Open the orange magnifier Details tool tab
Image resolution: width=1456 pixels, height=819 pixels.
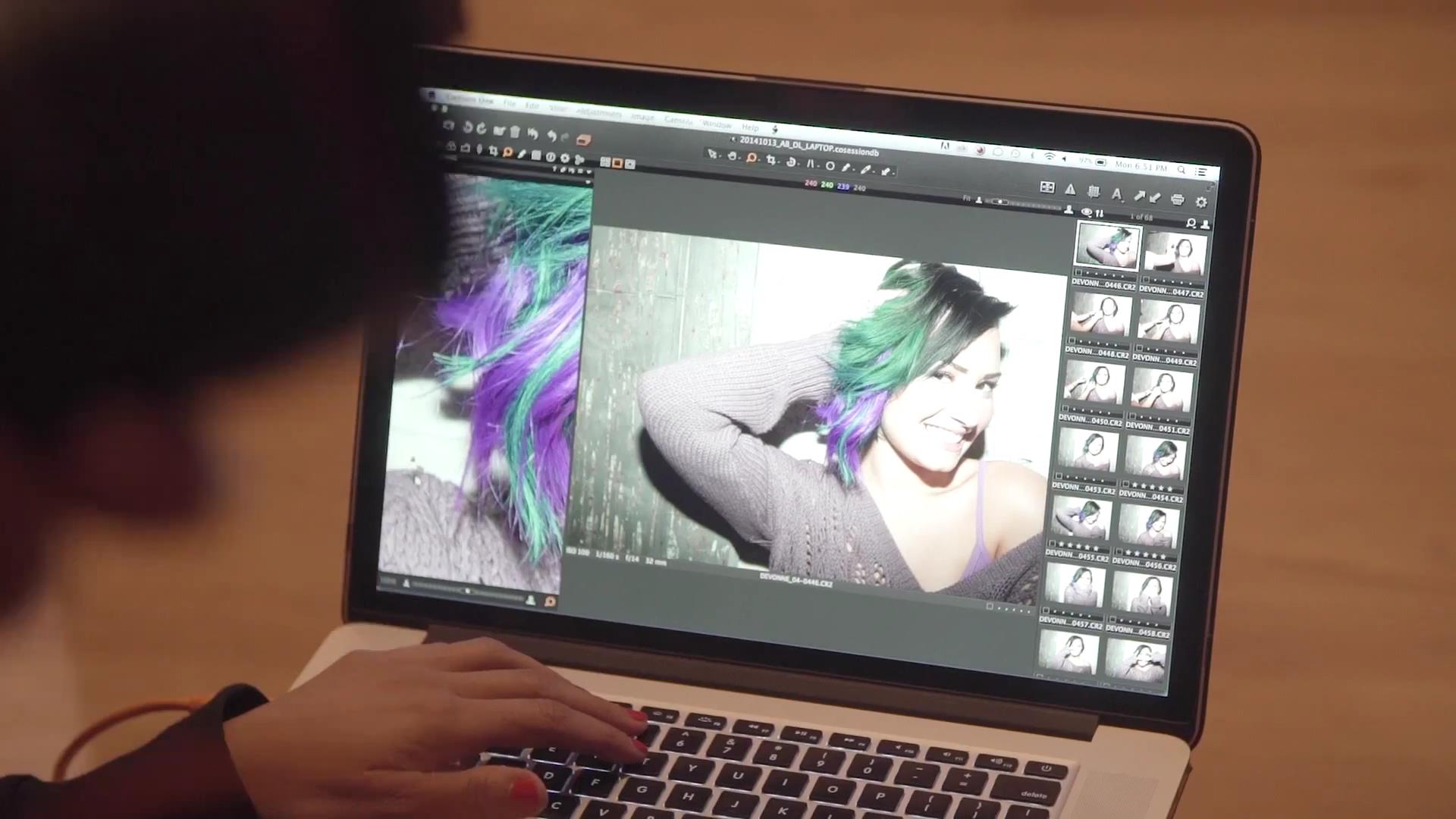(x=507, y=152)
